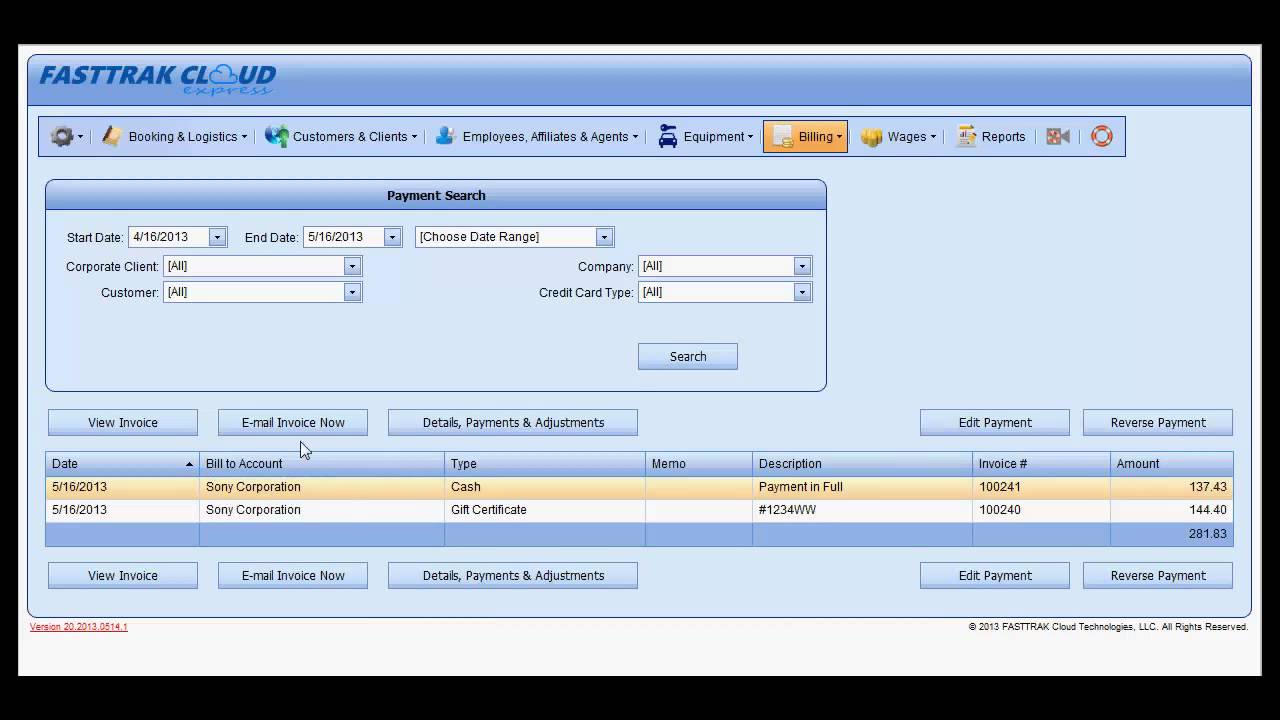Viewport: 1280px width, 720px height.
Task: Click the top Edit Payment button
Action: click(995, 422)
